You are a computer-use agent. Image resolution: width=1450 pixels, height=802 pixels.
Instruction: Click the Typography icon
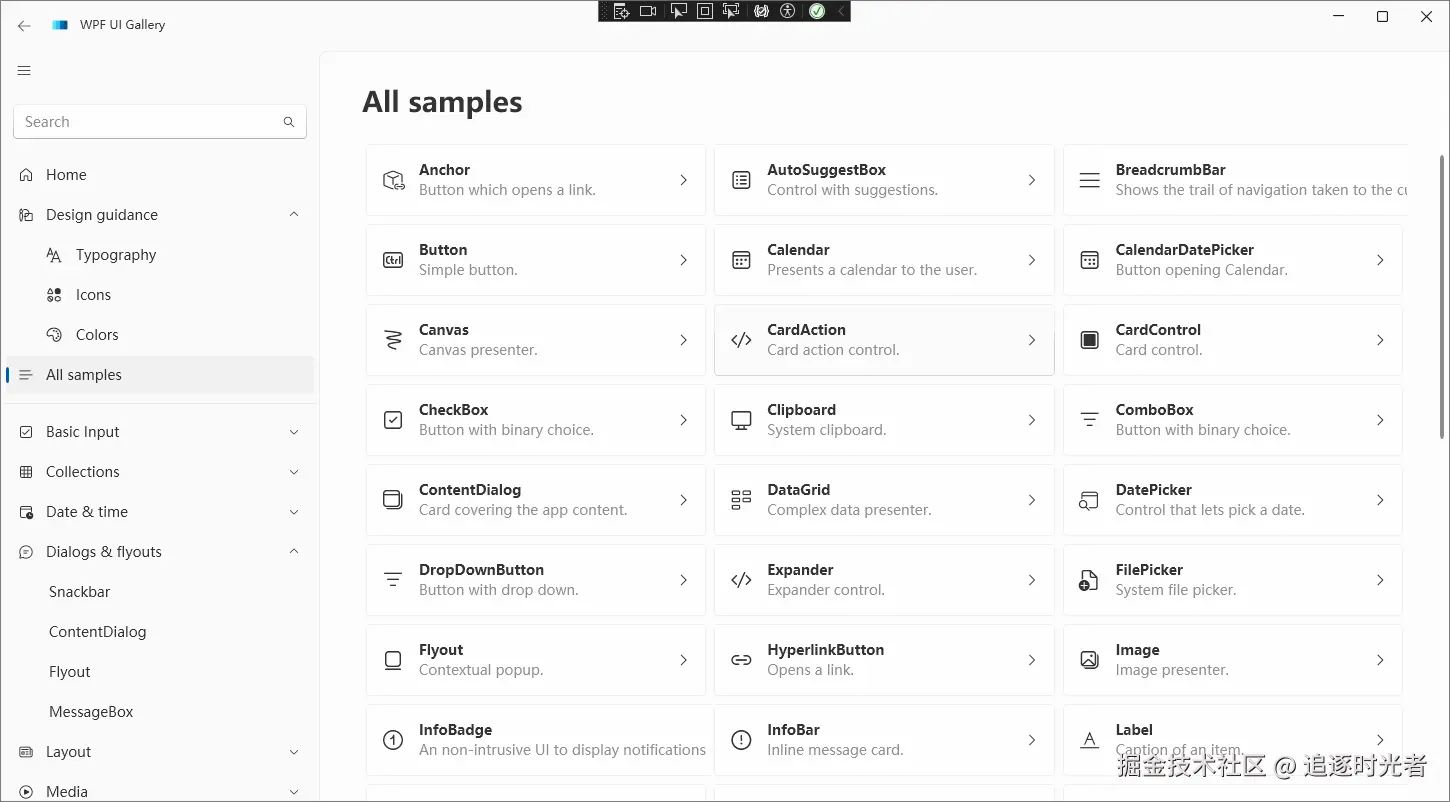(x=54, y=255)
